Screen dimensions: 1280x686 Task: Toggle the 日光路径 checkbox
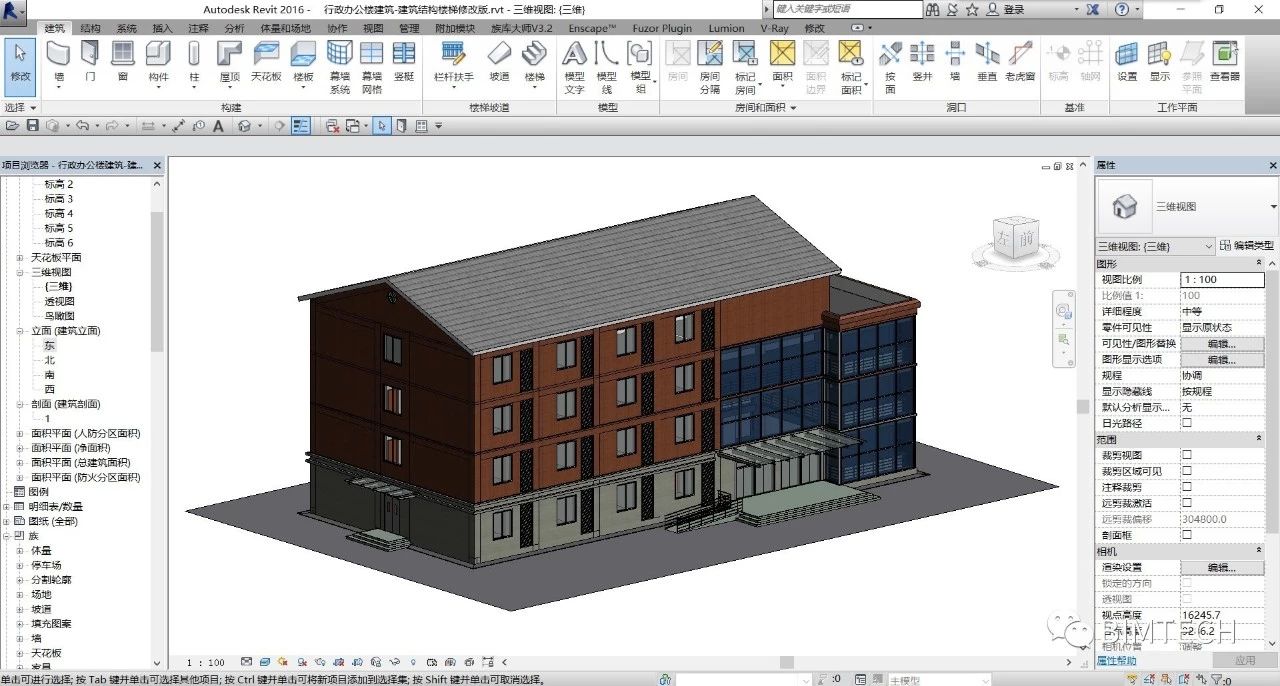1187,423
